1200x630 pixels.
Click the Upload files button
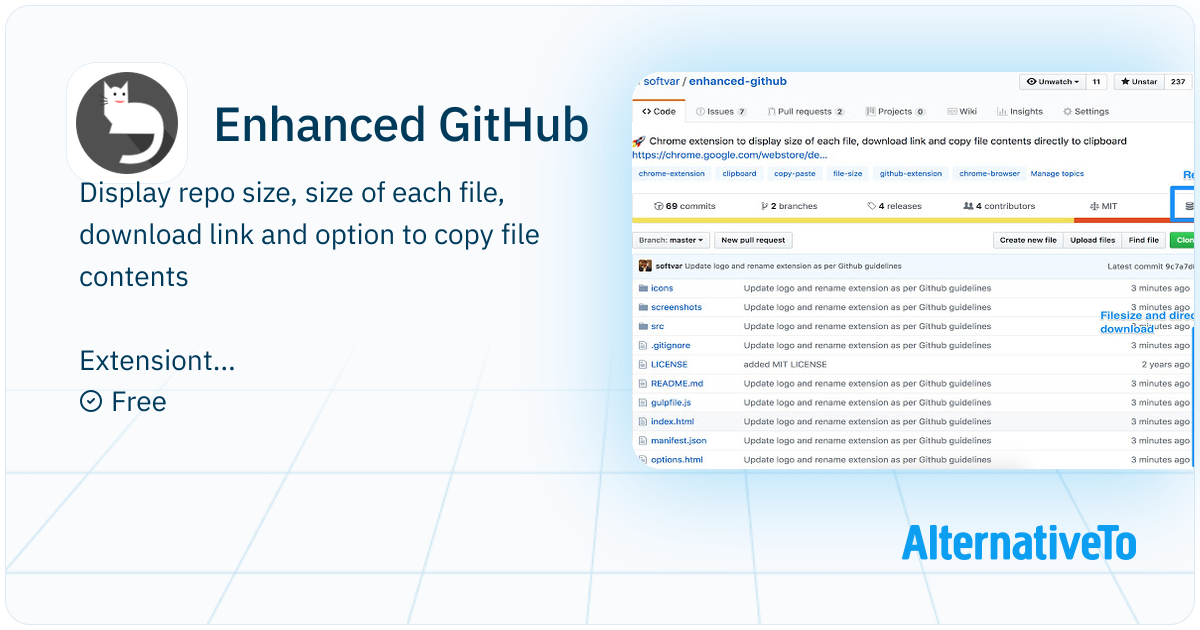coord(1093,240)
